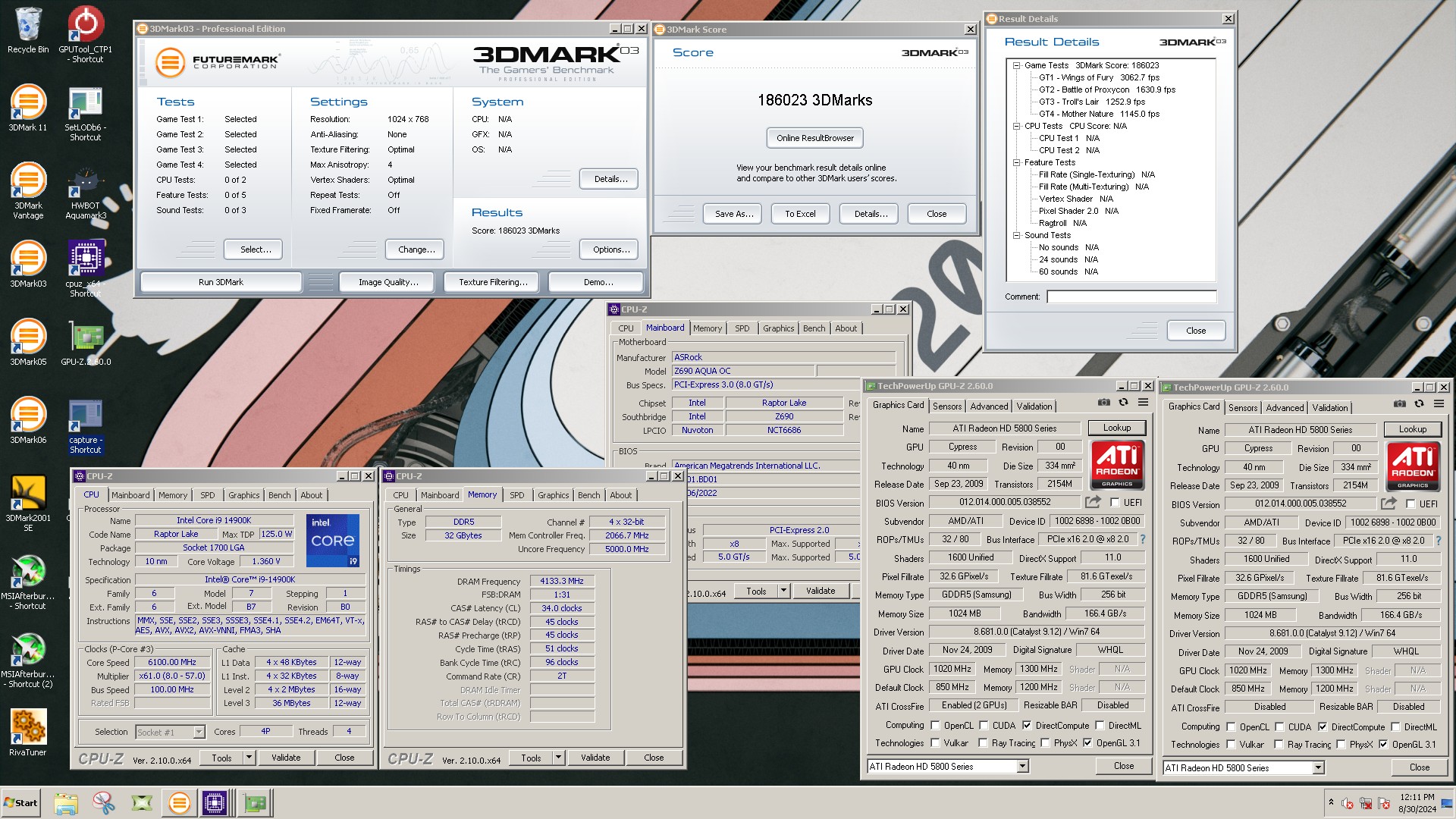This screenshot has height=819, width=1456.
Task: Click the Bus Interface help icon in right GPU-Z
Action: (x=1438, y=541)
